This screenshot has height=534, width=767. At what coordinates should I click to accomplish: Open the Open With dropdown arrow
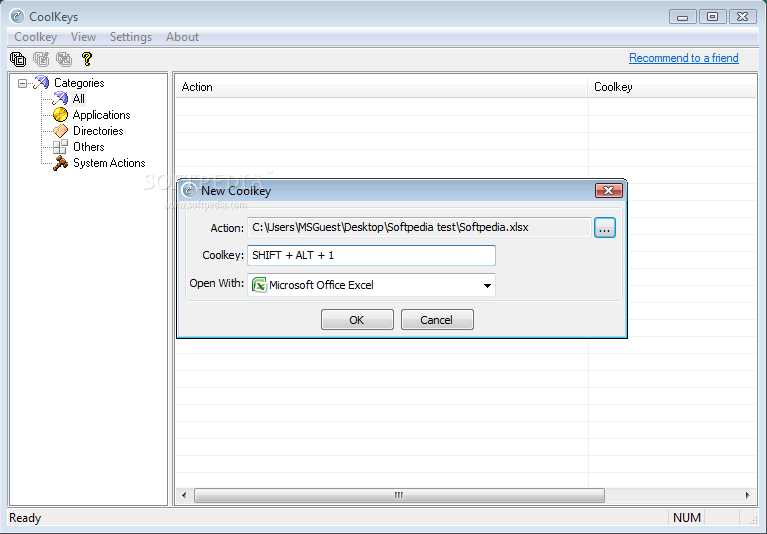pos(487,286)
